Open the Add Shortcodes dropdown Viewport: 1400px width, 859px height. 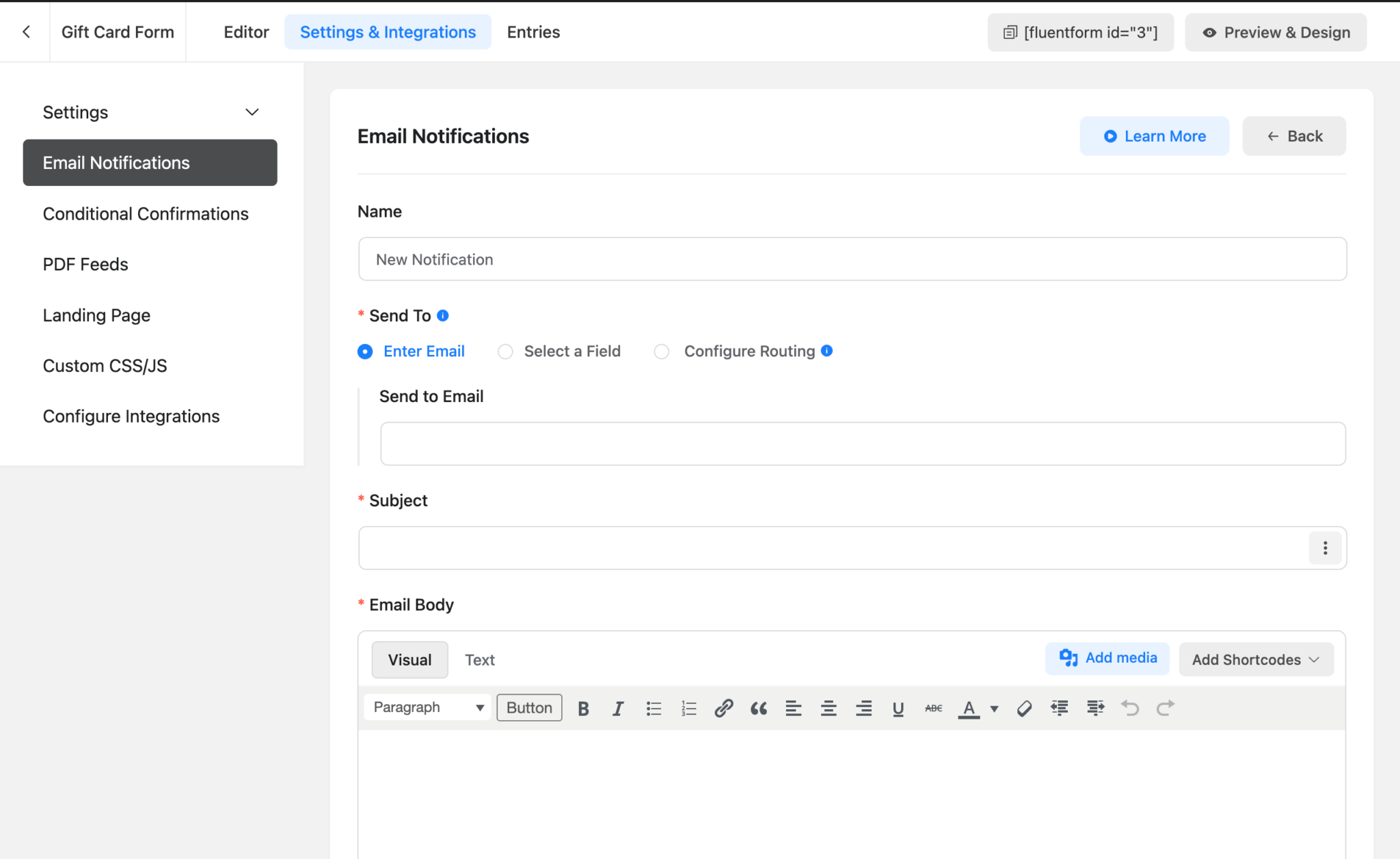1256,659
